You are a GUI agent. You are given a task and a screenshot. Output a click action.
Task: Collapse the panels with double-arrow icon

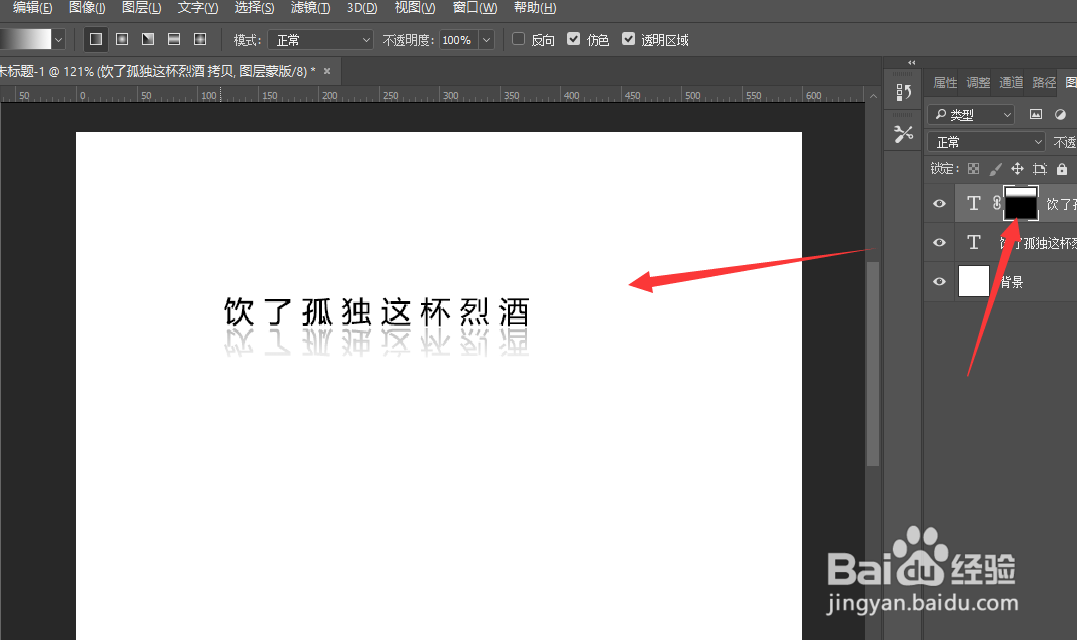coord(911,62)
